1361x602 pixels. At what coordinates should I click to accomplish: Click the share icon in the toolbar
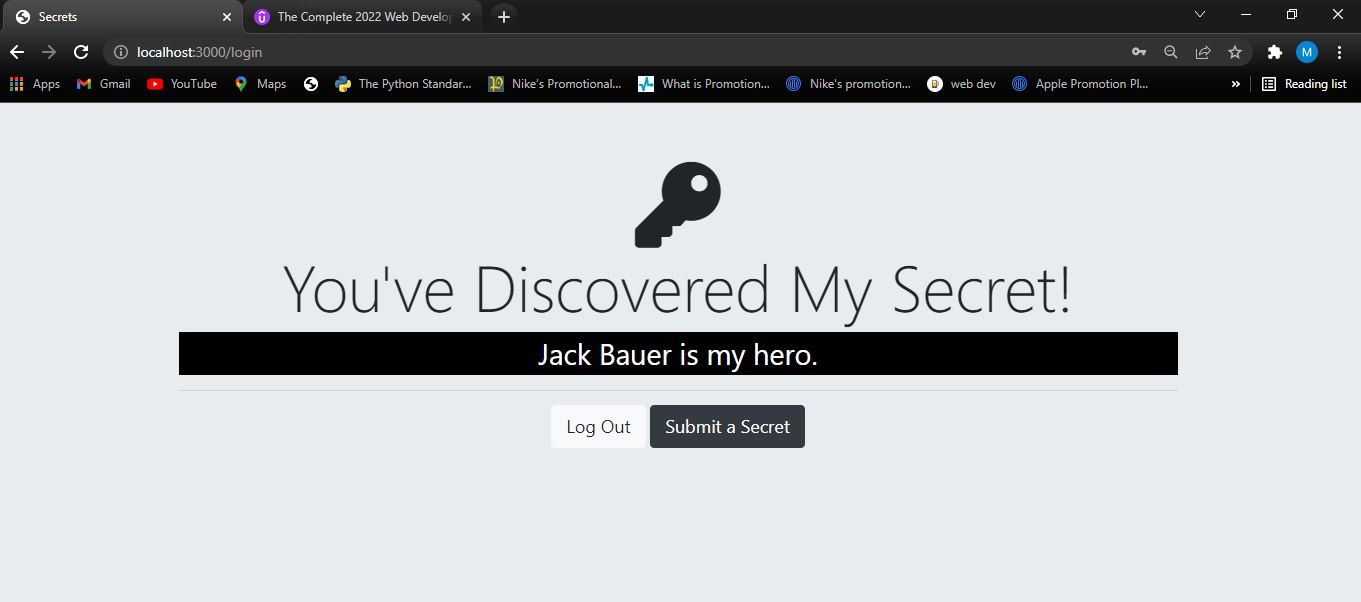1203,52
